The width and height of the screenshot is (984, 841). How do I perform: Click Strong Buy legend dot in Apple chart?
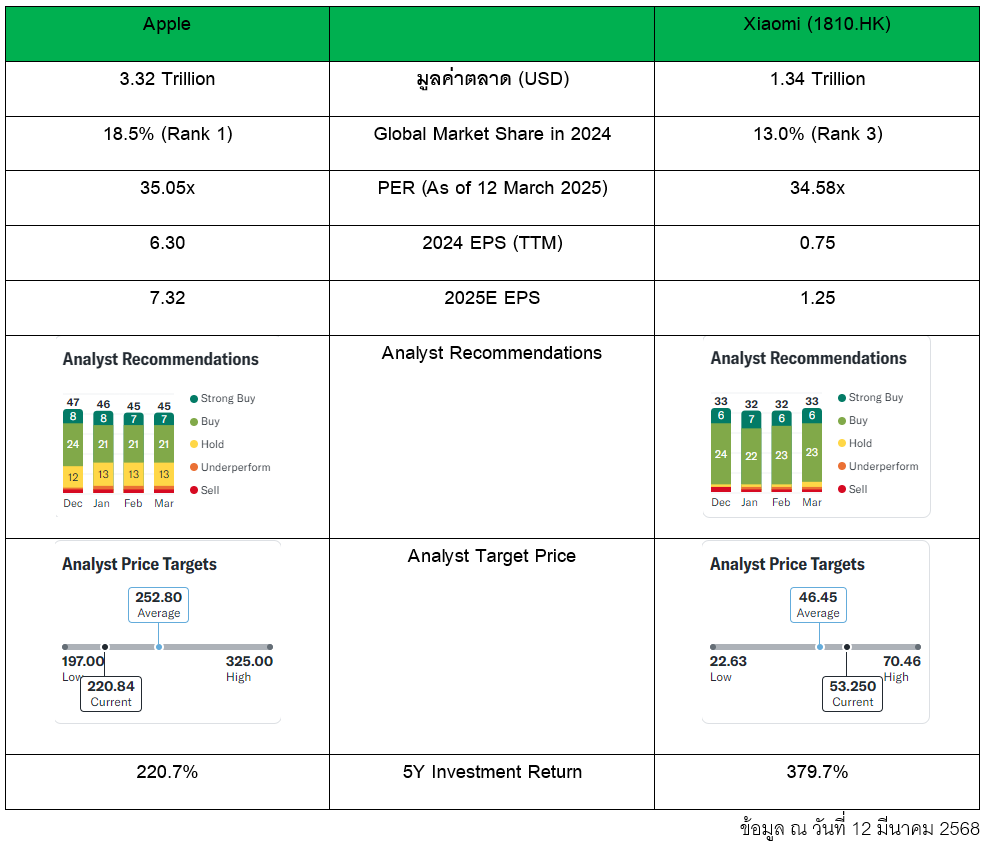coord(194,399)
